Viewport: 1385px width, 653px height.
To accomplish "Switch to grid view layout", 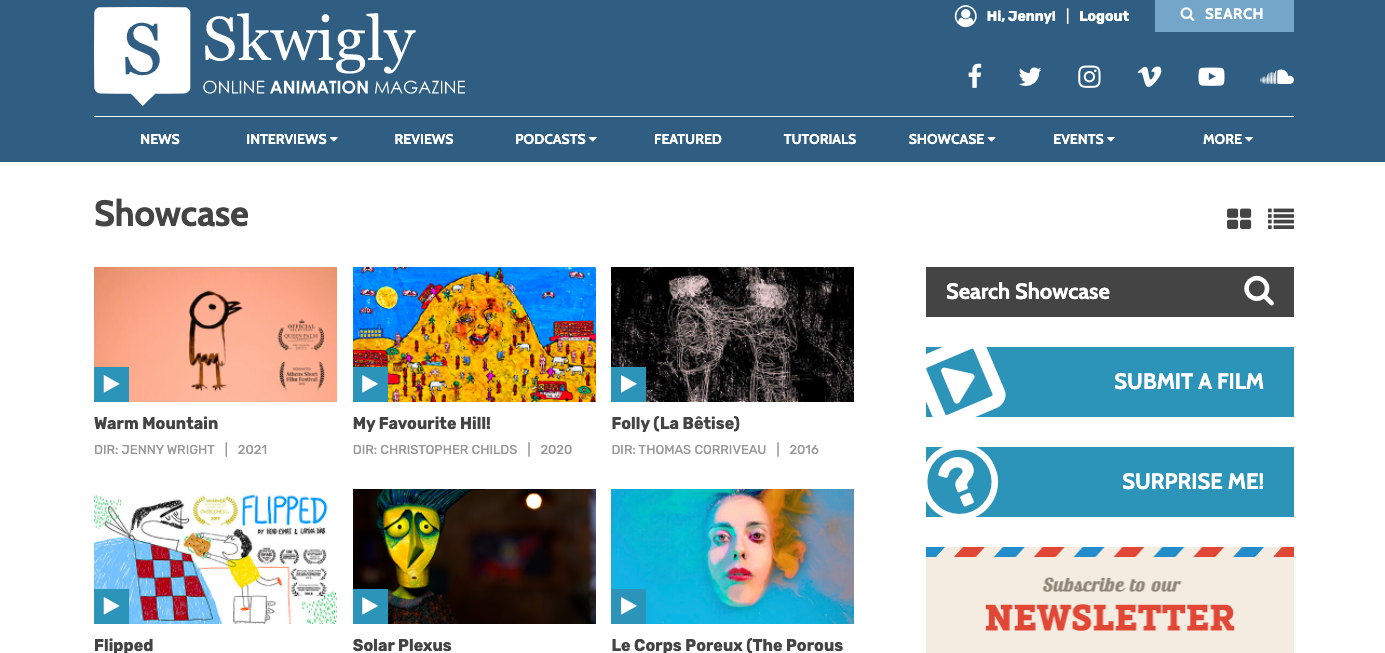I will click(1239, 218).
